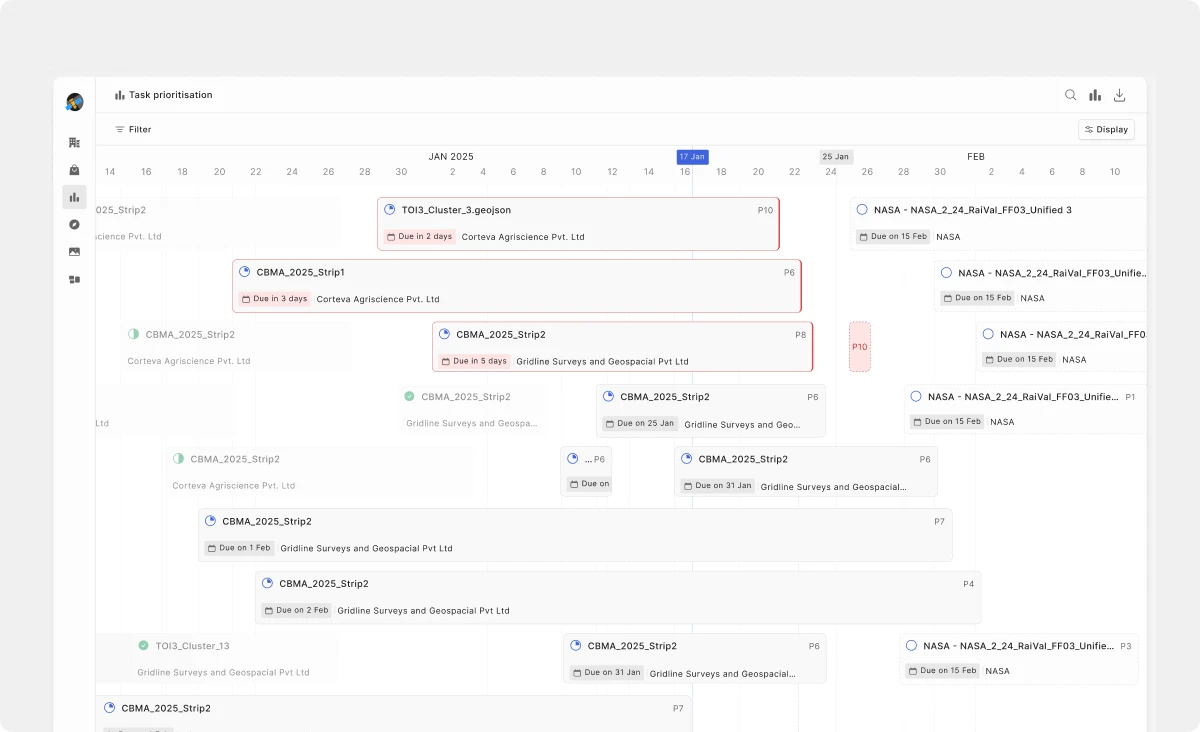Click the P6 label on CBMA_2025_Strip1
Screen dimensions: 1200x732
[789, 272]
